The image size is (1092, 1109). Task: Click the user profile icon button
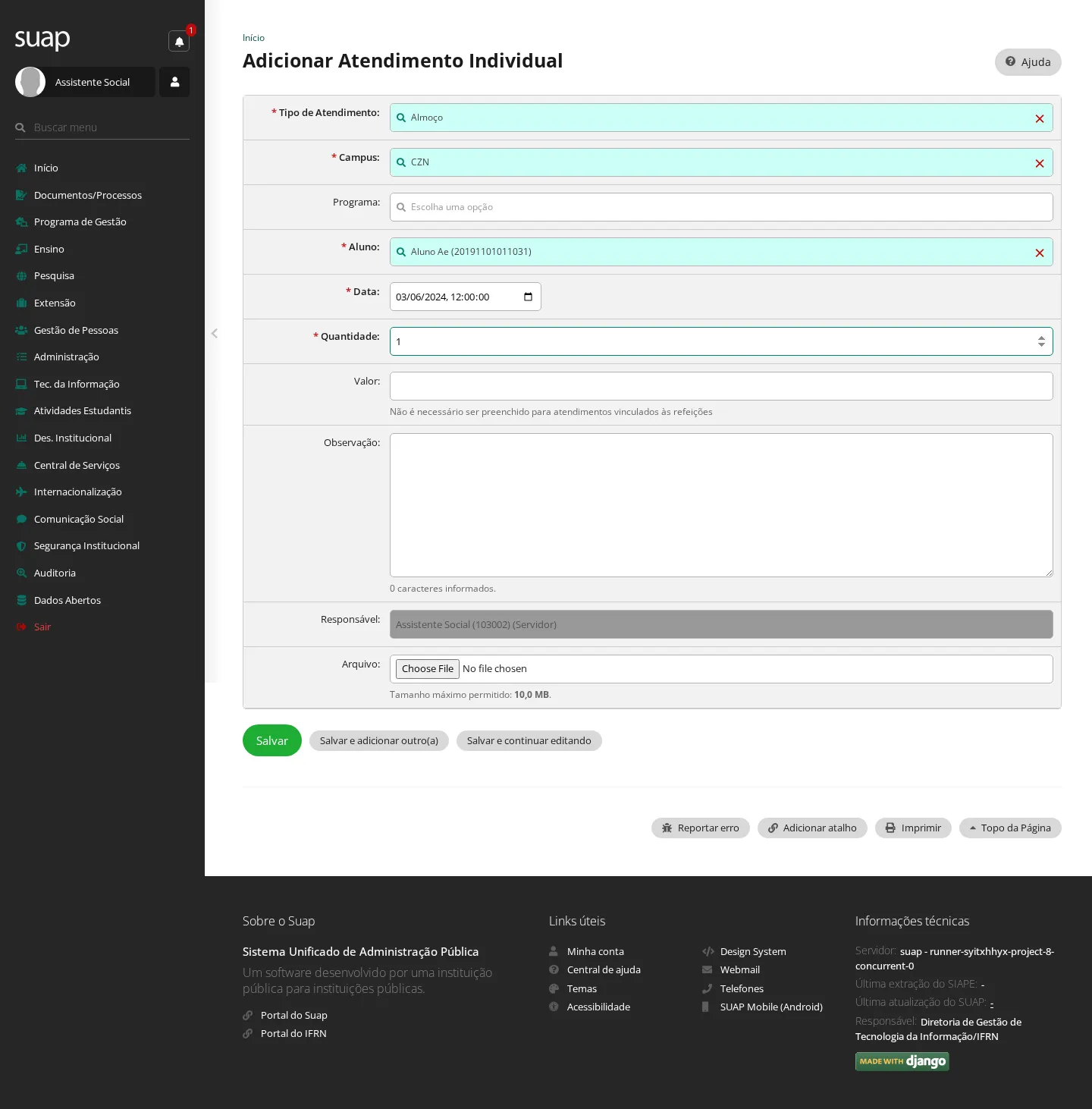point(174,82)
